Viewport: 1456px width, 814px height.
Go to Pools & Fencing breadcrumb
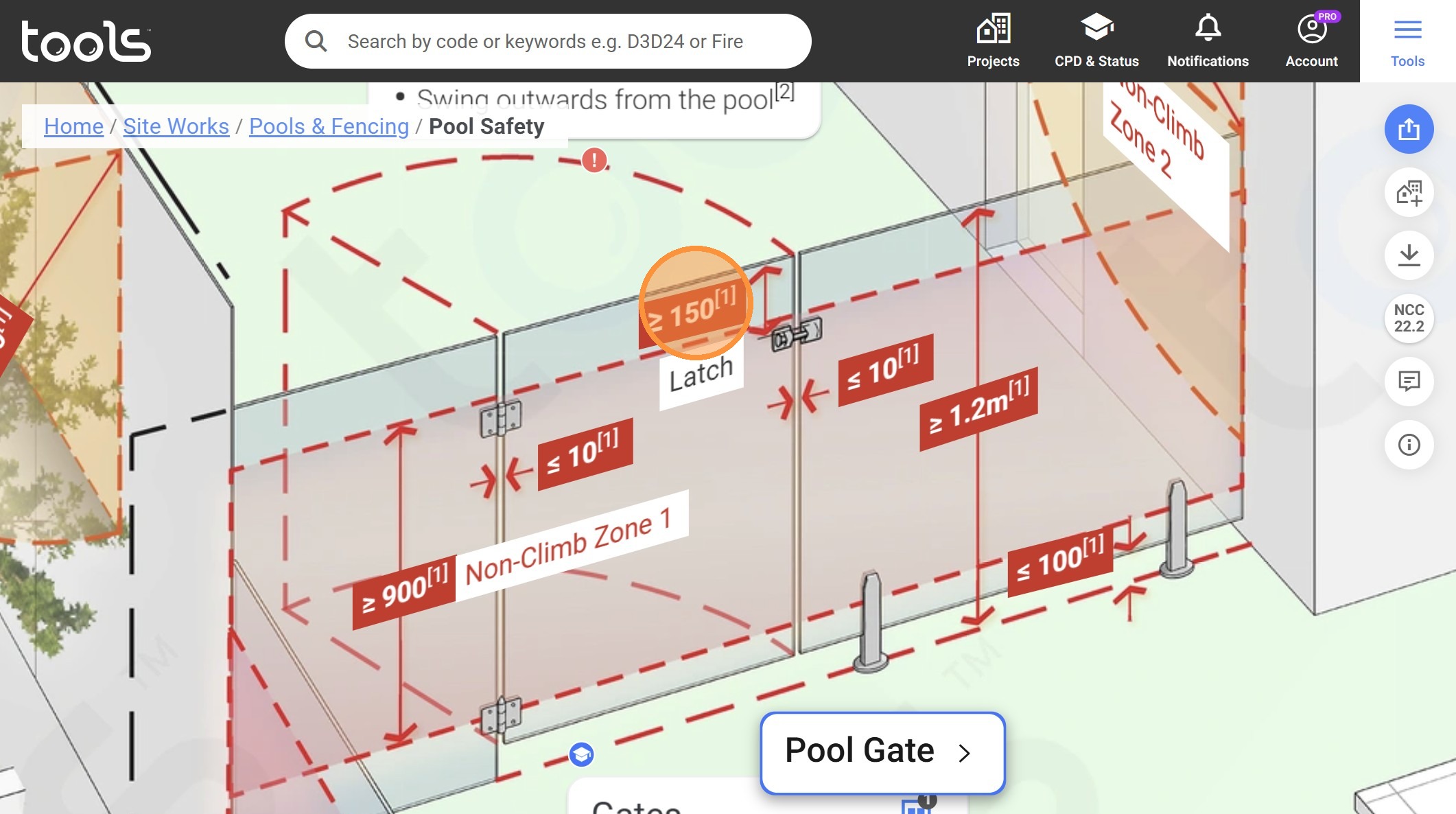329,126
